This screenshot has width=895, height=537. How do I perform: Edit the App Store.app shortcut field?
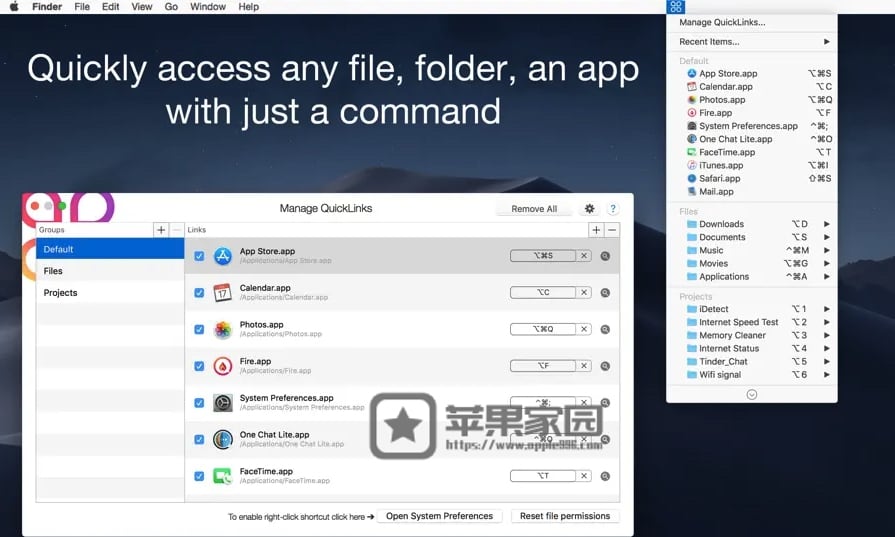543,256
